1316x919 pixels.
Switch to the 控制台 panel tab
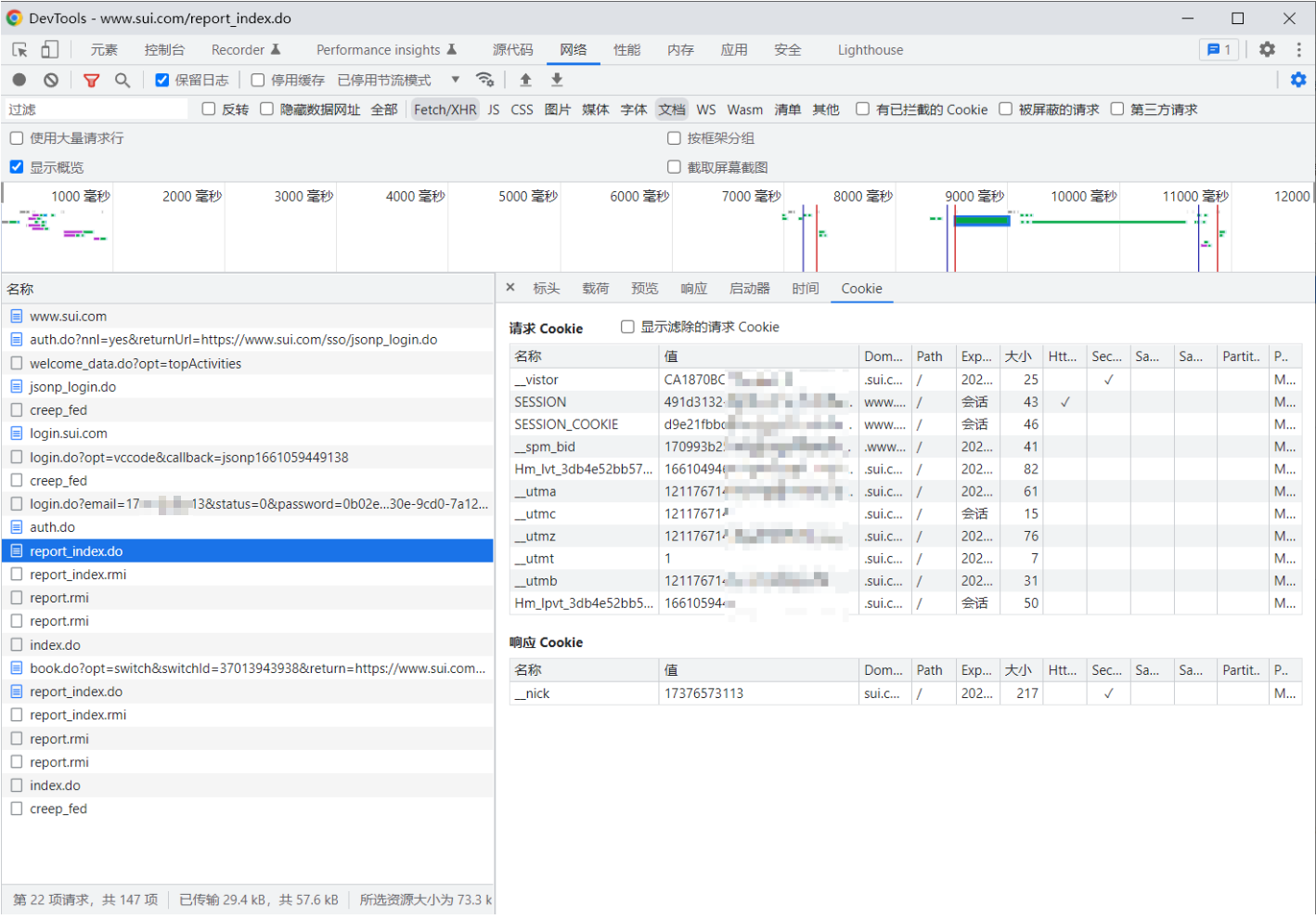(x=164, y=50)
